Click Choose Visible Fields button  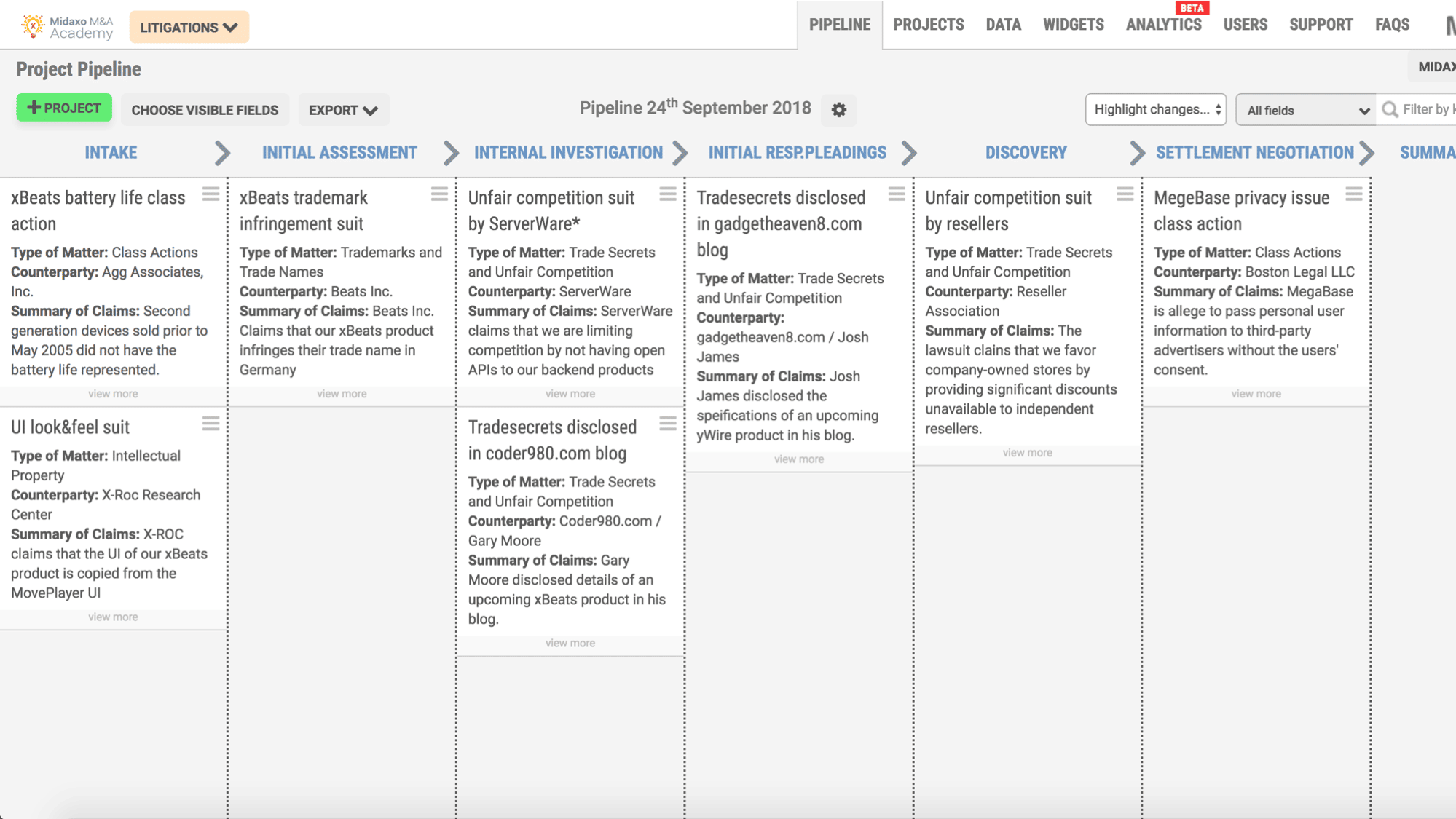point(205,110)
